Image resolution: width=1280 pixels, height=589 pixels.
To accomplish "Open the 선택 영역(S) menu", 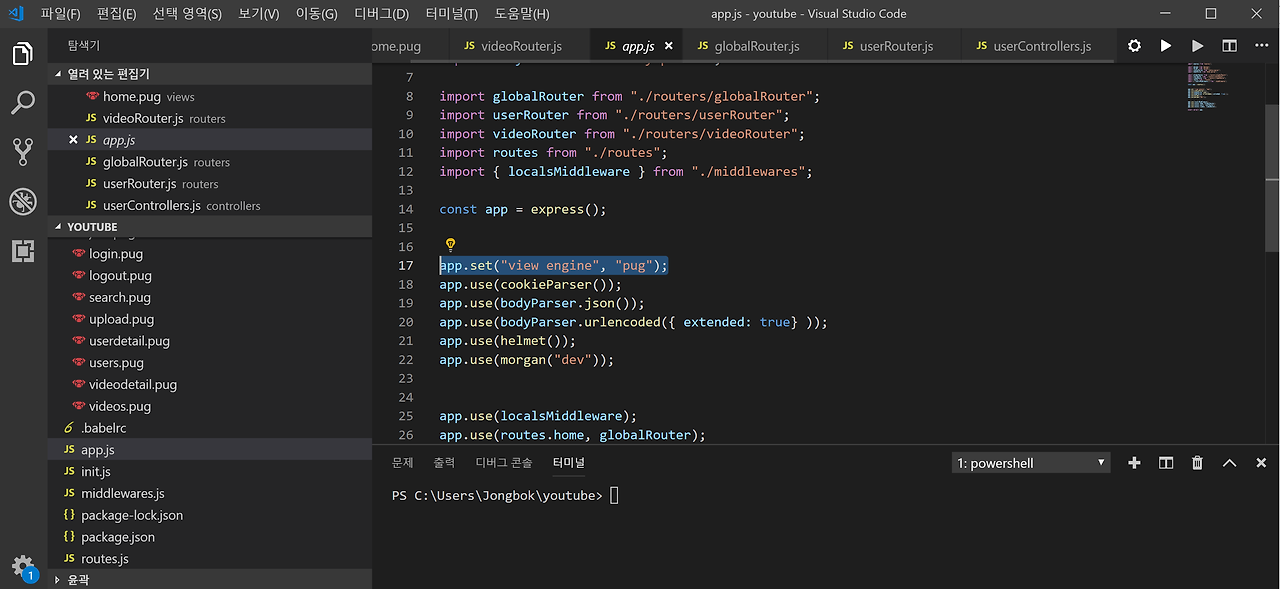I will point(187,14).
